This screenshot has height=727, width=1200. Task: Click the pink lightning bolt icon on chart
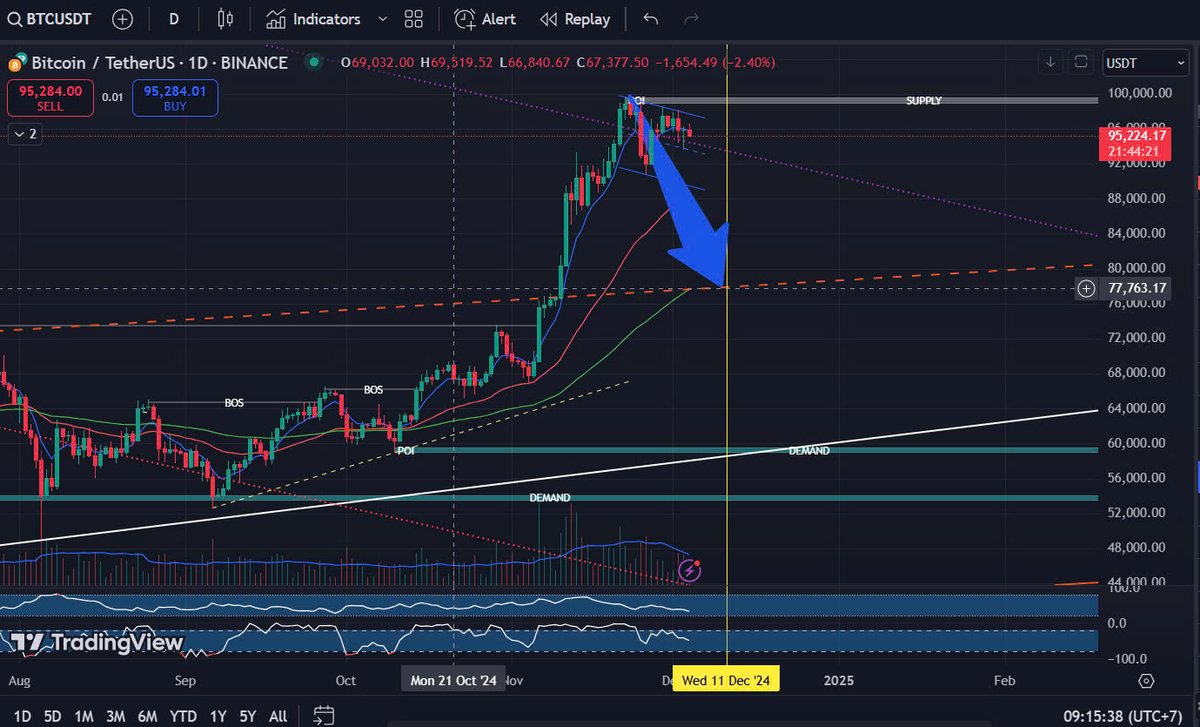coord(690,571)
